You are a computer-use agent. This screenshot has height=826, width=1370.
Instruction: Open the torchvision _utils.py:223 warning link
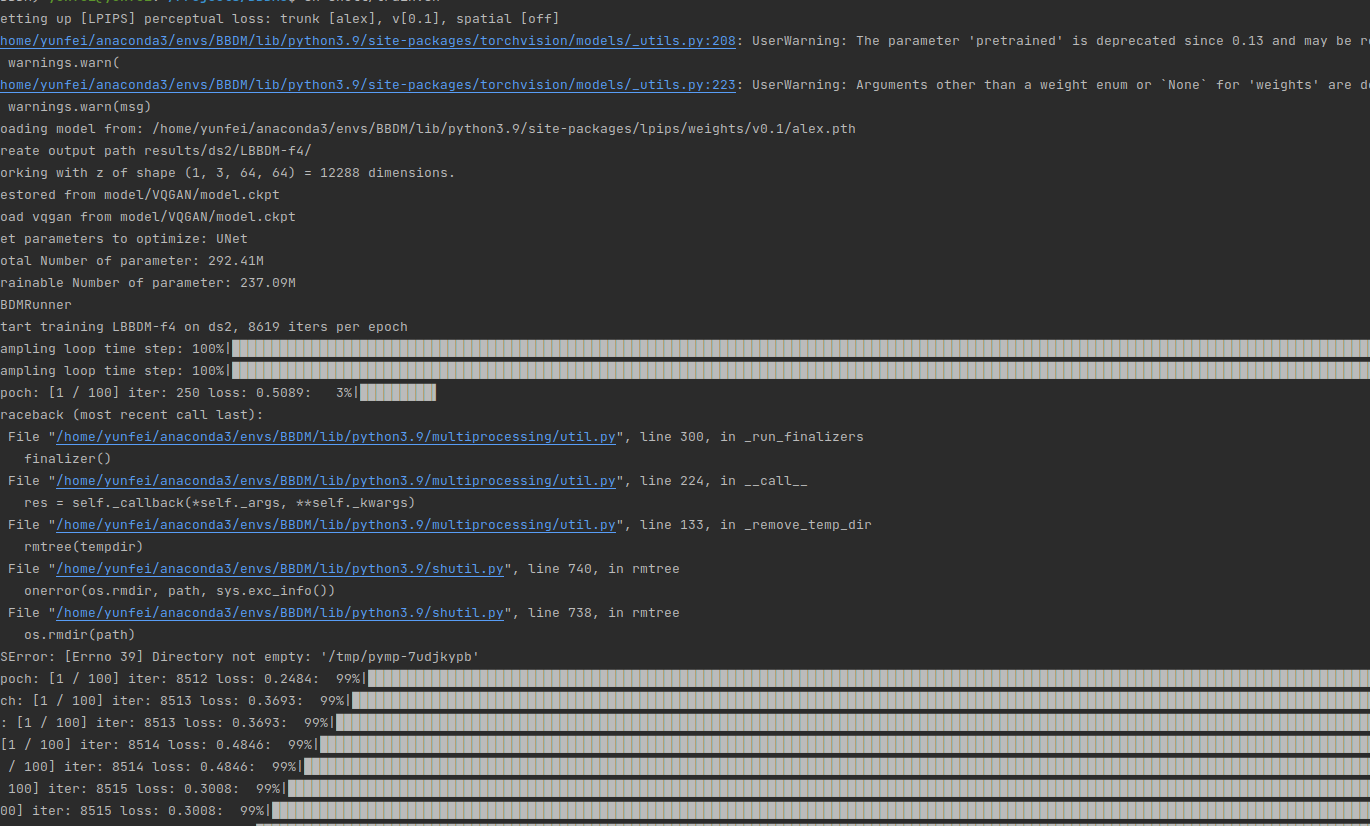367,84
